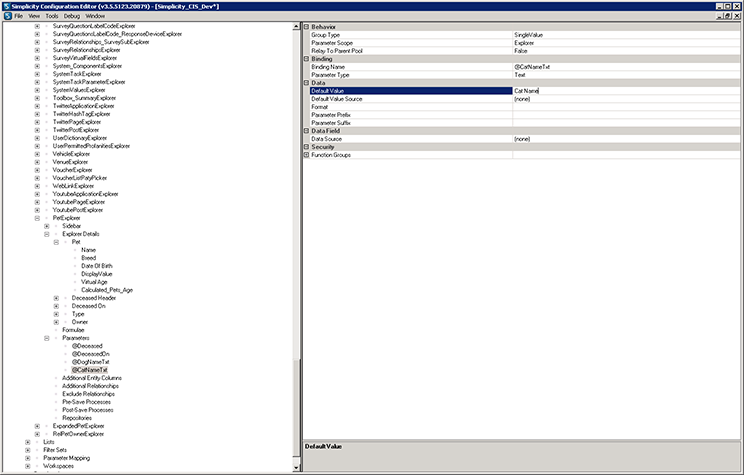The width and height of the screenshot is (744, 475).
Task: Click the Parameter Prefix value cell
Action: (626, 115)
